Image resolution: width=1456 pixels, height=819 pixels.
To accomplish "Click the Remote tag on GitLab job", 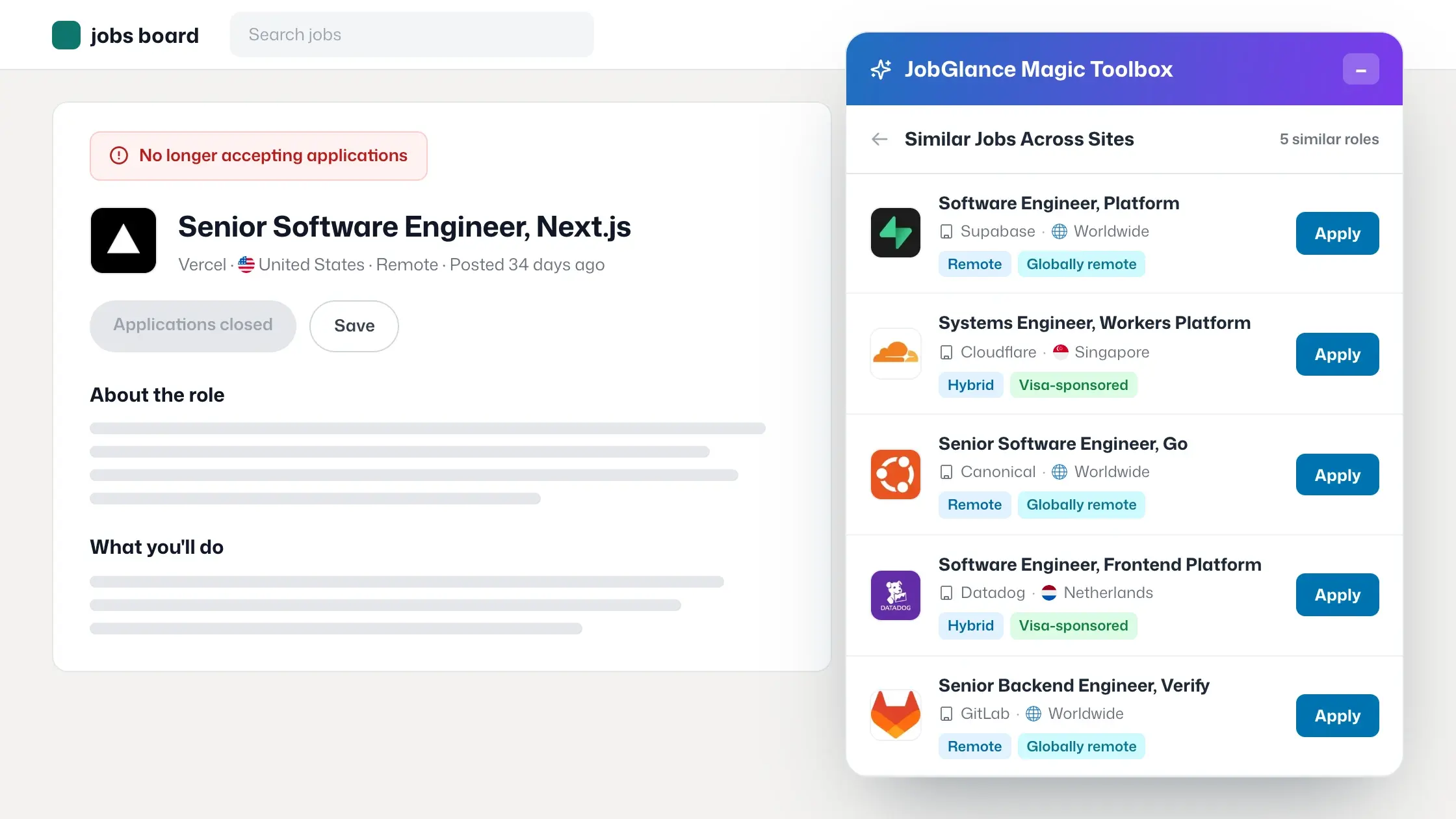I will tap(974, 747).
